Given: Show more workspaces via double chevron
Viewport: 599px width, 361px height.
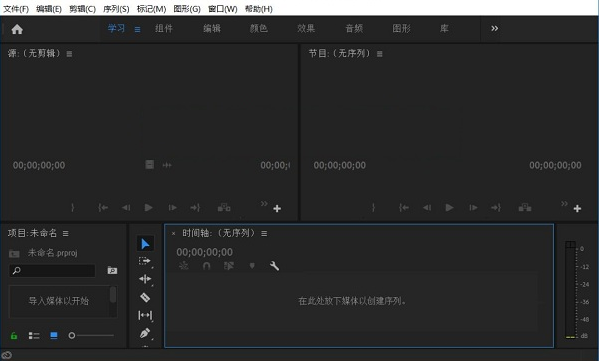Looking at the screenshot, I should (494, 28).
